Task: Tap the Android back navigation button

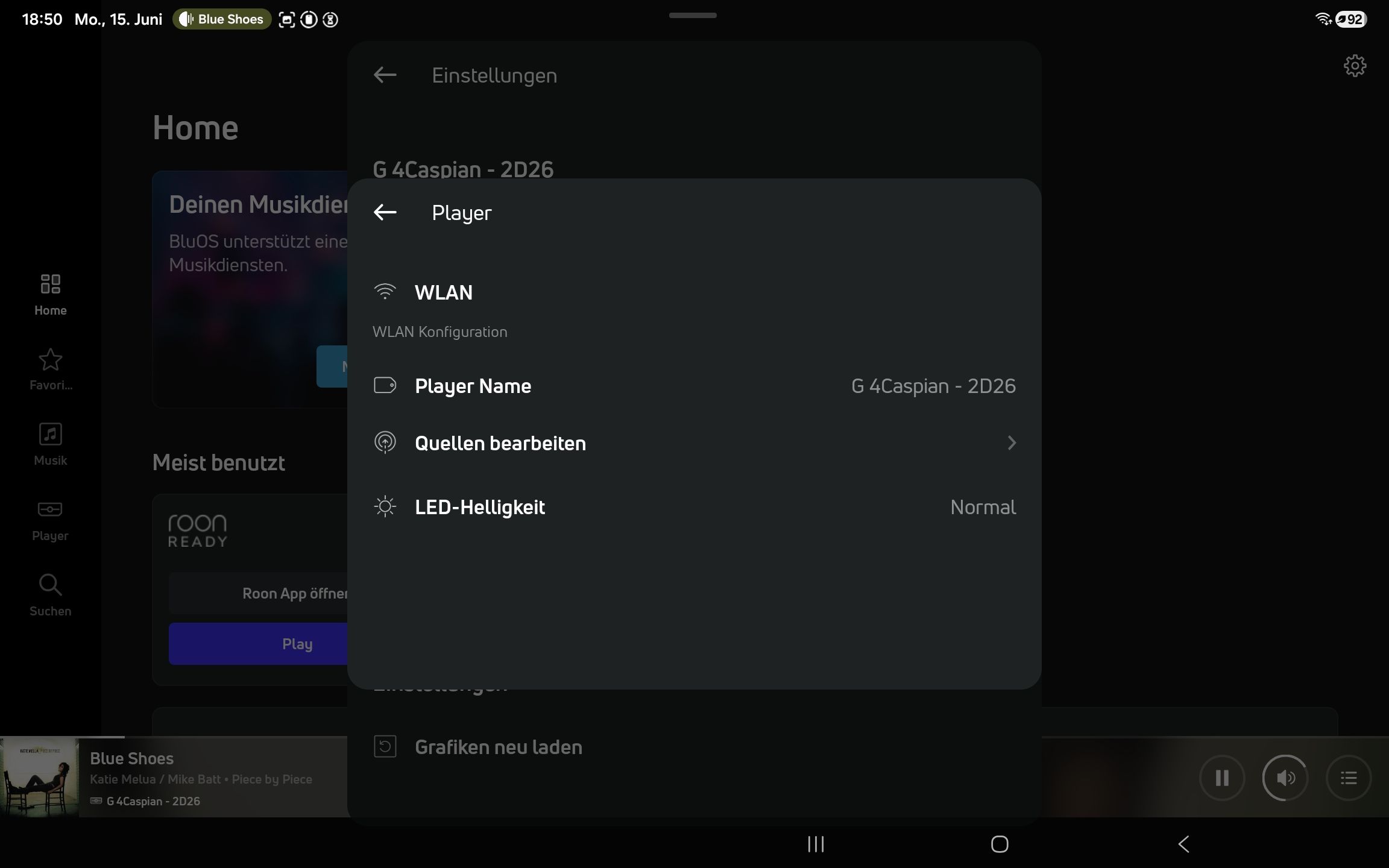Action: pyautogui.click(x=1183, y=844)
